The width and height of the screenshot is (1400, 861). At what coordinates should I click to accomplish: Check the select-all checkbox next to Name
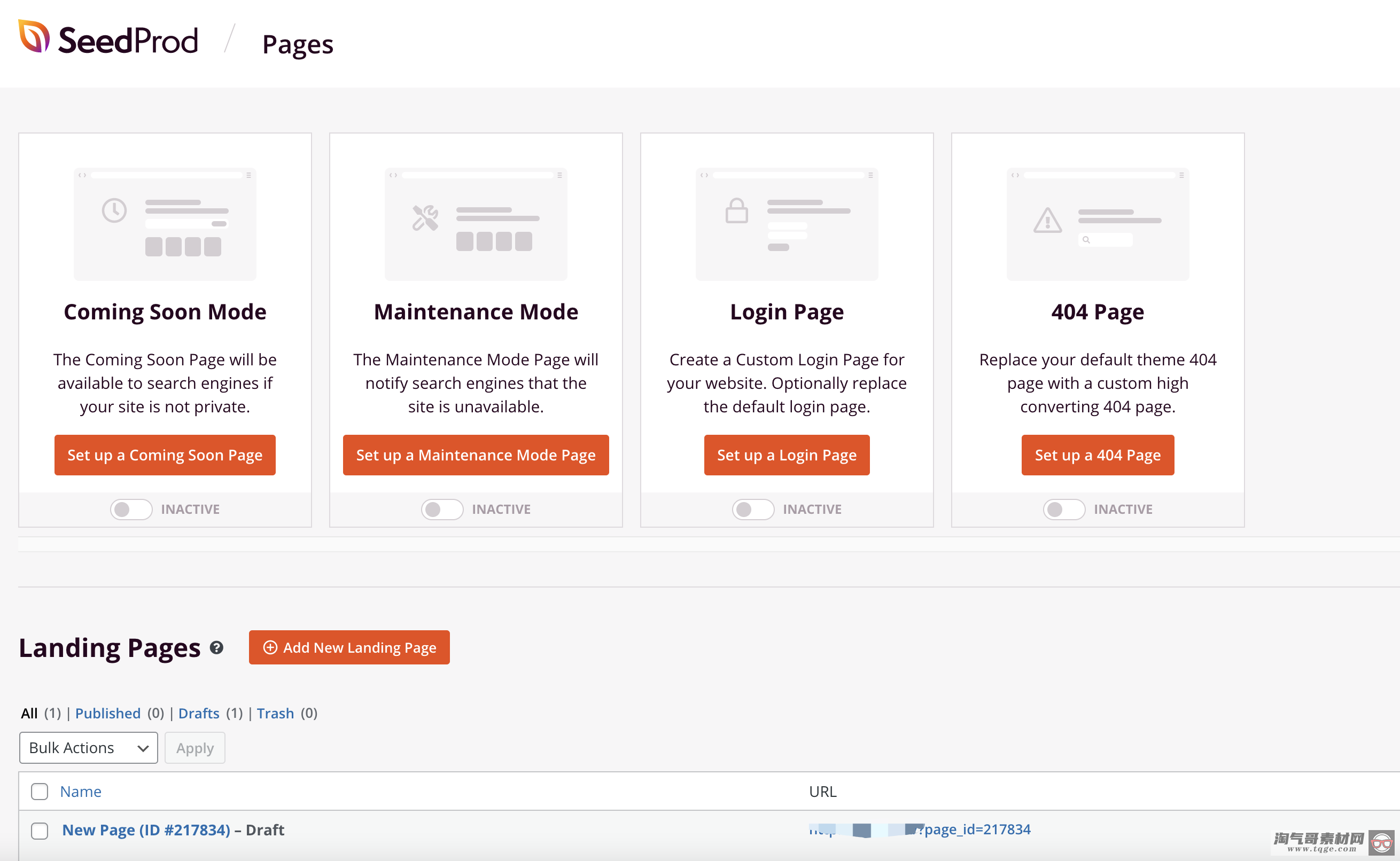click(x=40, y=792)
